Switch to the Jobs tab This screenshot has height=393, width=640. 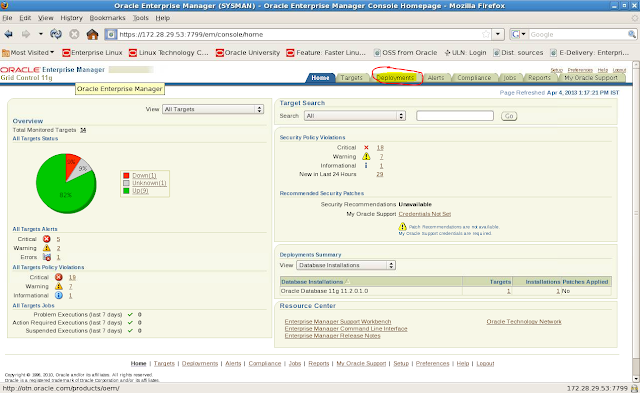(x=509, y=78)
